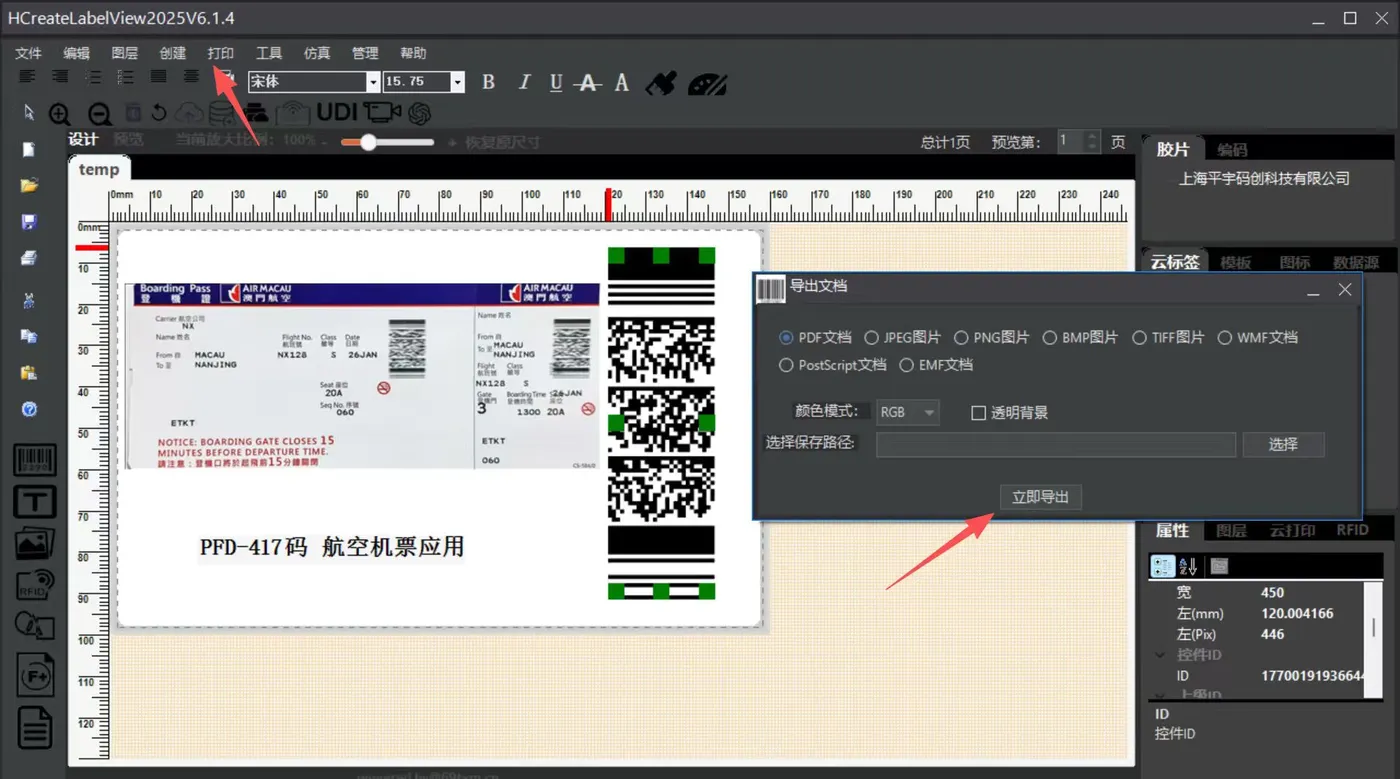Viewport: 1400px width, 779px height.
Task: Apply italic formatting with I icon
Action: coord(523,83)
